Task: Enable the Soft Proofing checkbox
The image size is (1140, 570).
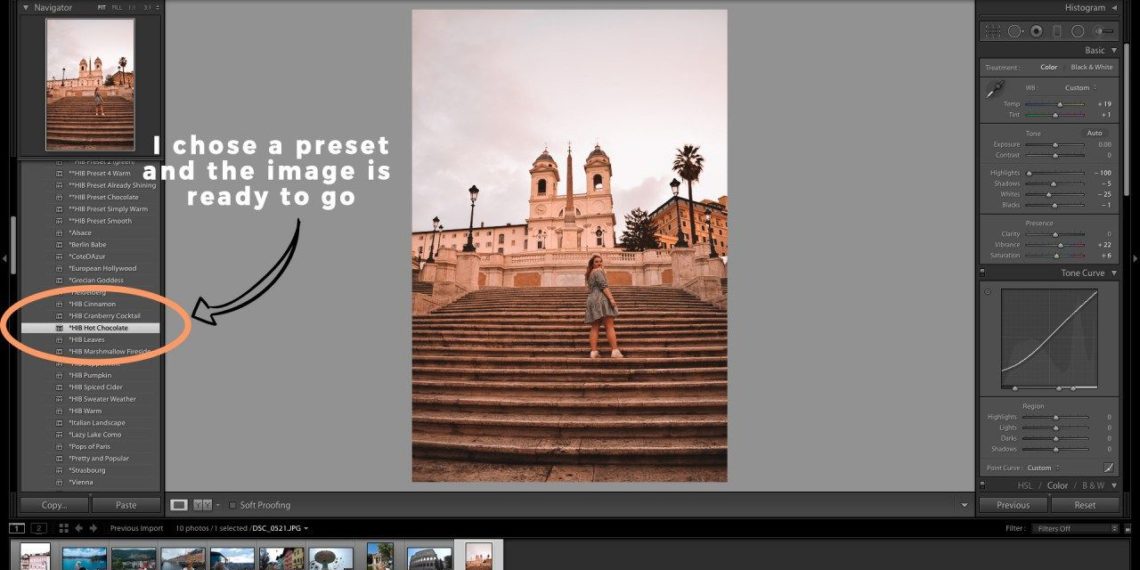Action: tap(233, 505)
